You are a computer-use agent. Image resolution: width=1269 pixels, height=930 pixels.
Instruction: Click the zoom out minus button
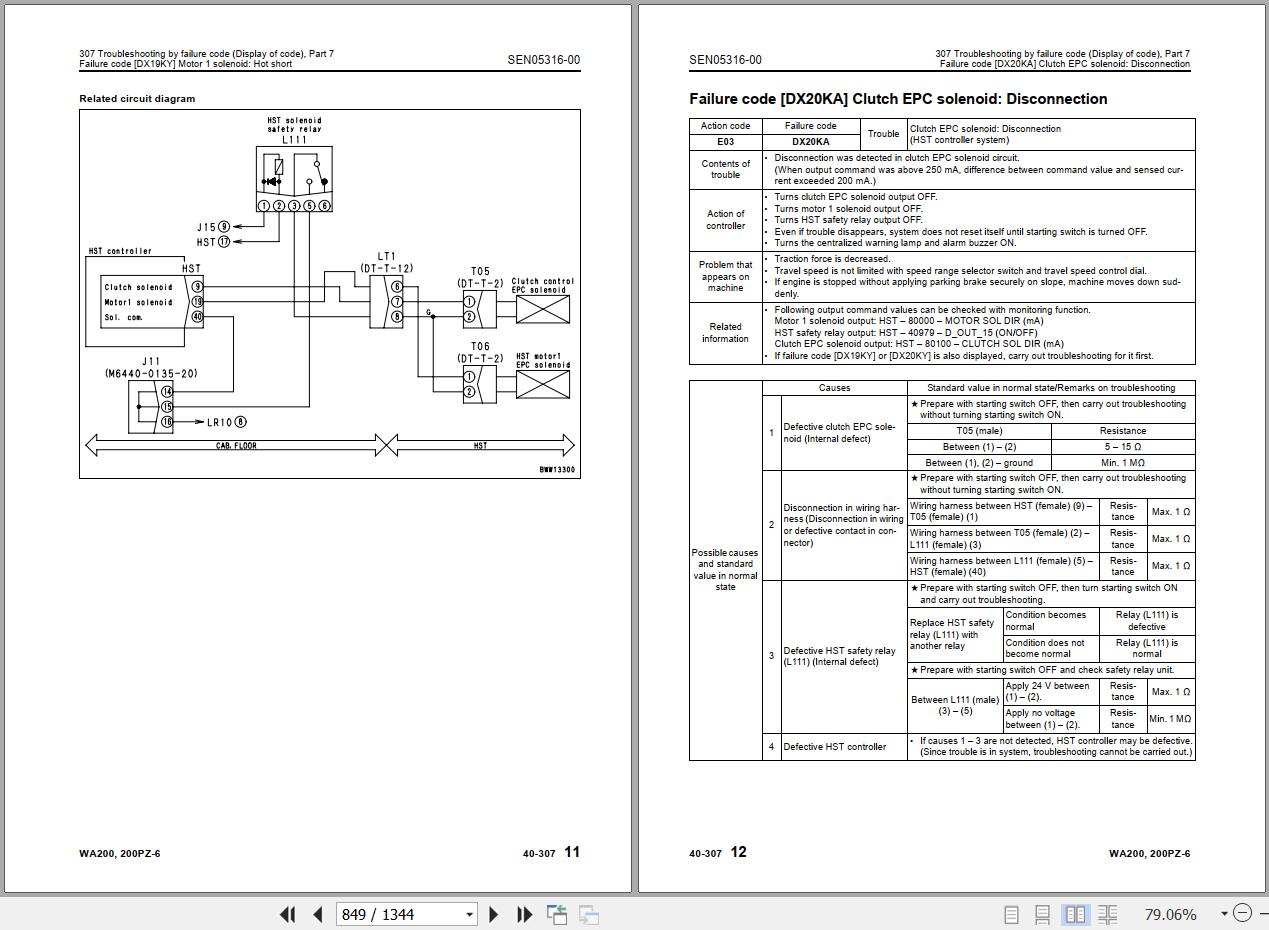tap(1242, 913)
